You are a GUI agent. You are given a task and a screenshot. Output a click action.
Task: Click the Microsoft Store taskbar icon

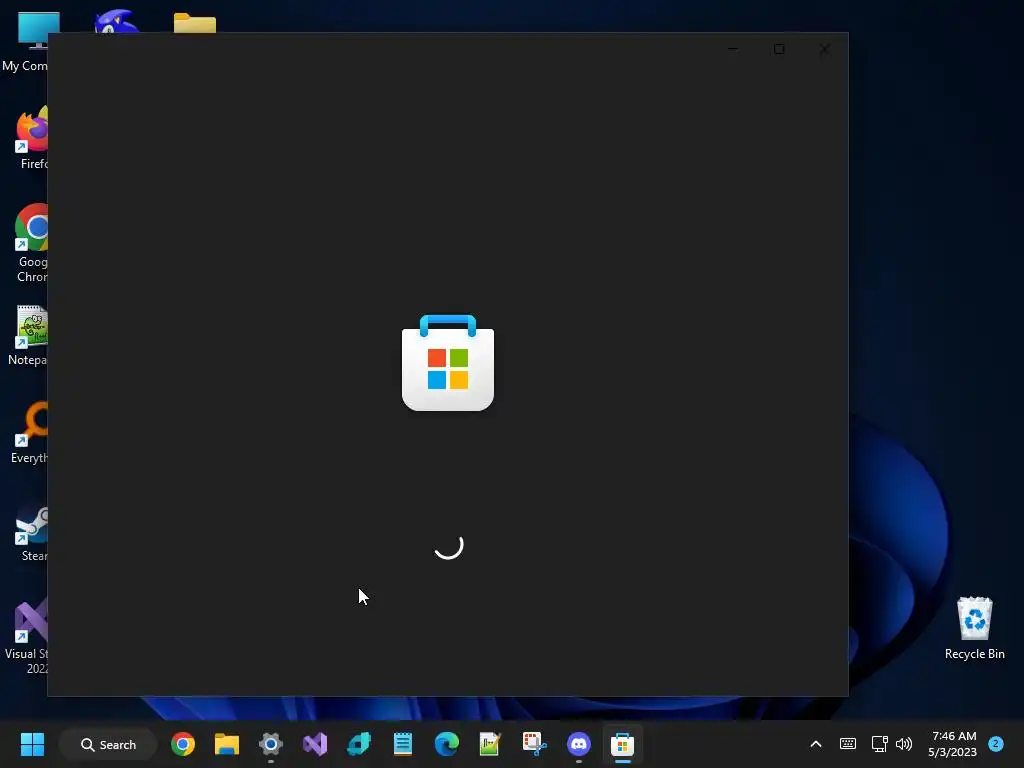tap(622, 744)
